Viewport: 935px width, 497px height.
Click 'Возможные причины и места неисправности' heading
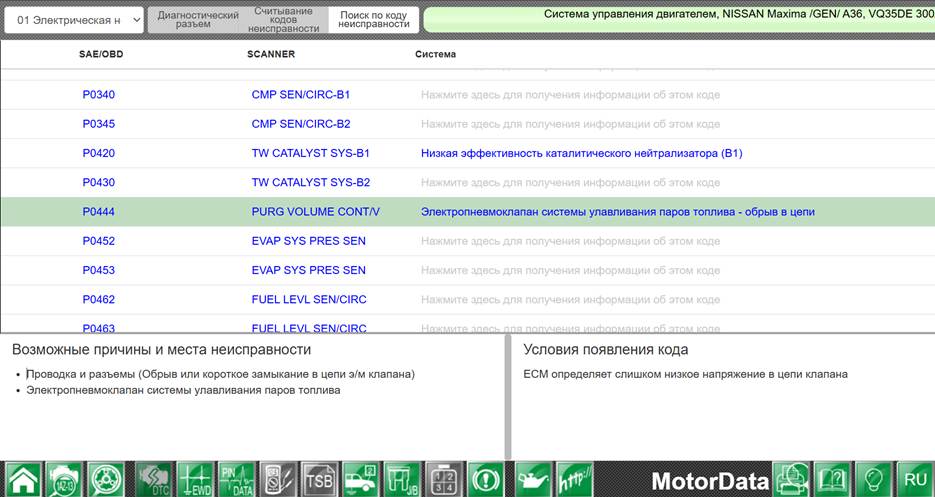click(161, 350)
